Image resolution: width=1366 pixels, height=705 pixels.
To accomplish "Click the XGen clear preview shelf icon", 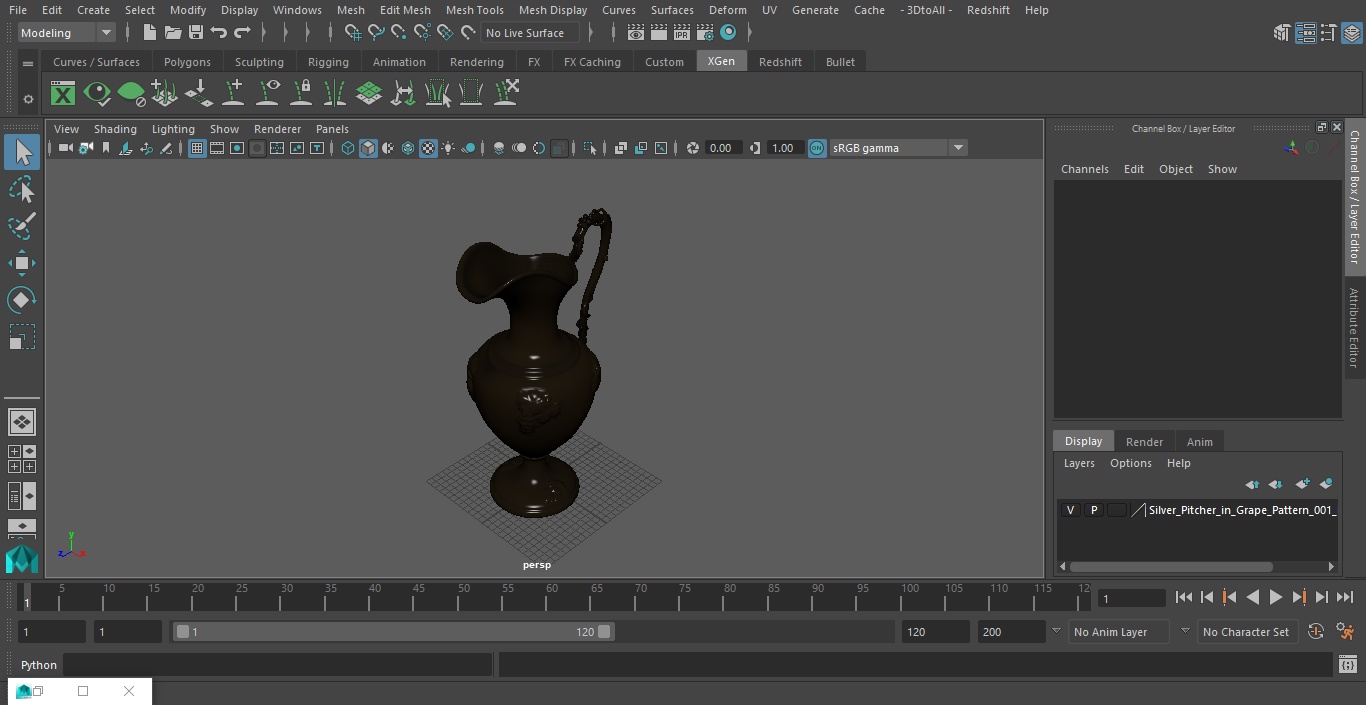I will click(x=131, y=94).
